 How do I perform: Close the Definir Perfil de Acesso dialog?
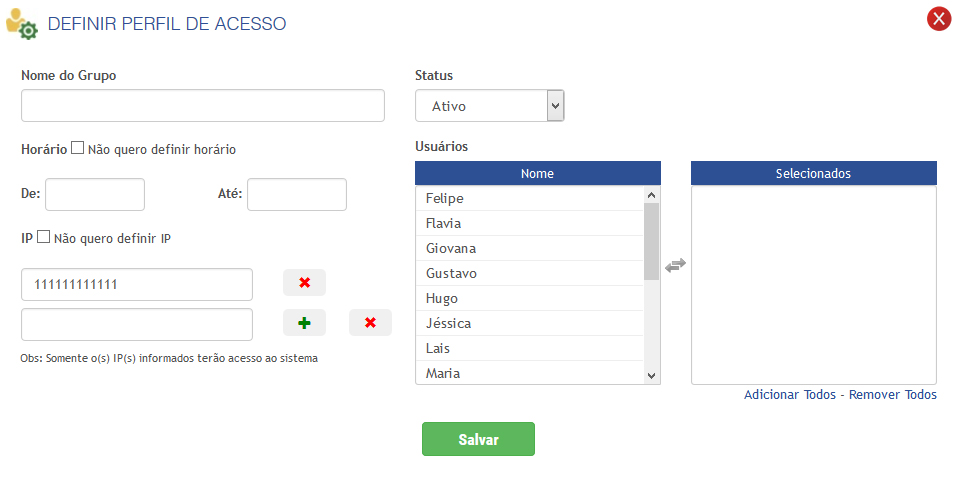pos(938,19)
